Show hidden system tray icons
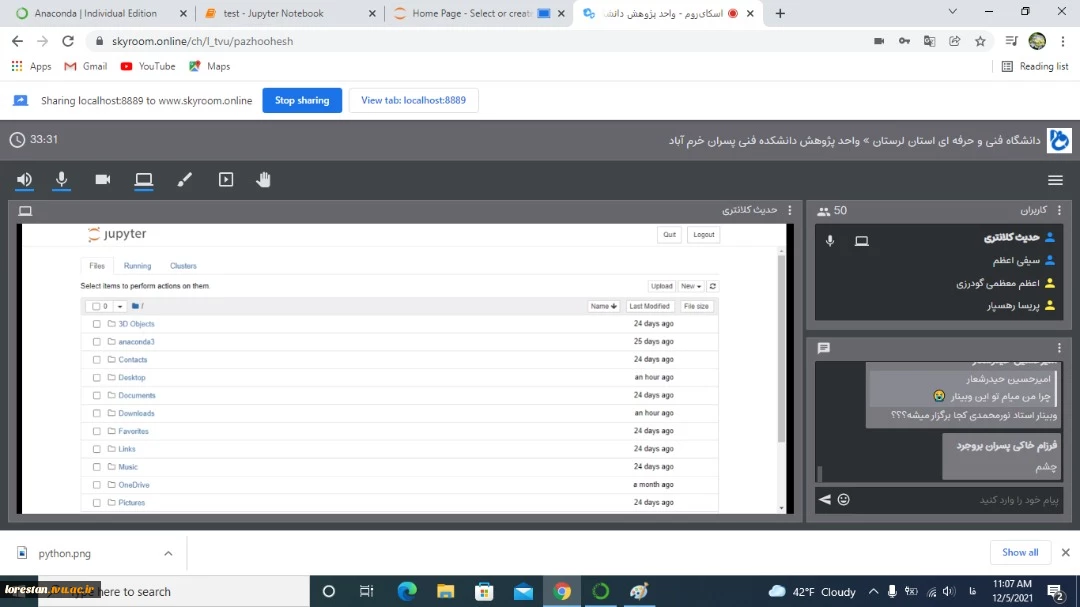 pos(873,591)
